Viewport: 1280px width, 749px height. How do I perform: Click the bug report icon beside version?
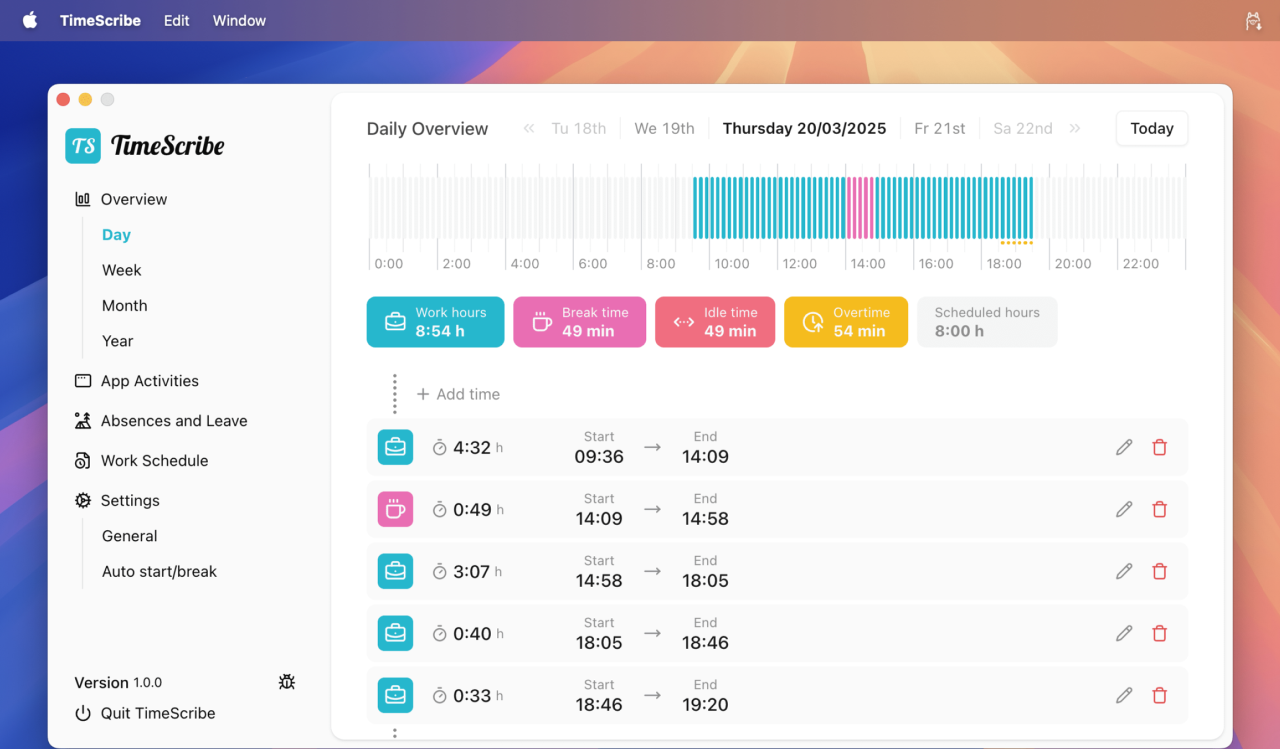[x=287, y=682]
